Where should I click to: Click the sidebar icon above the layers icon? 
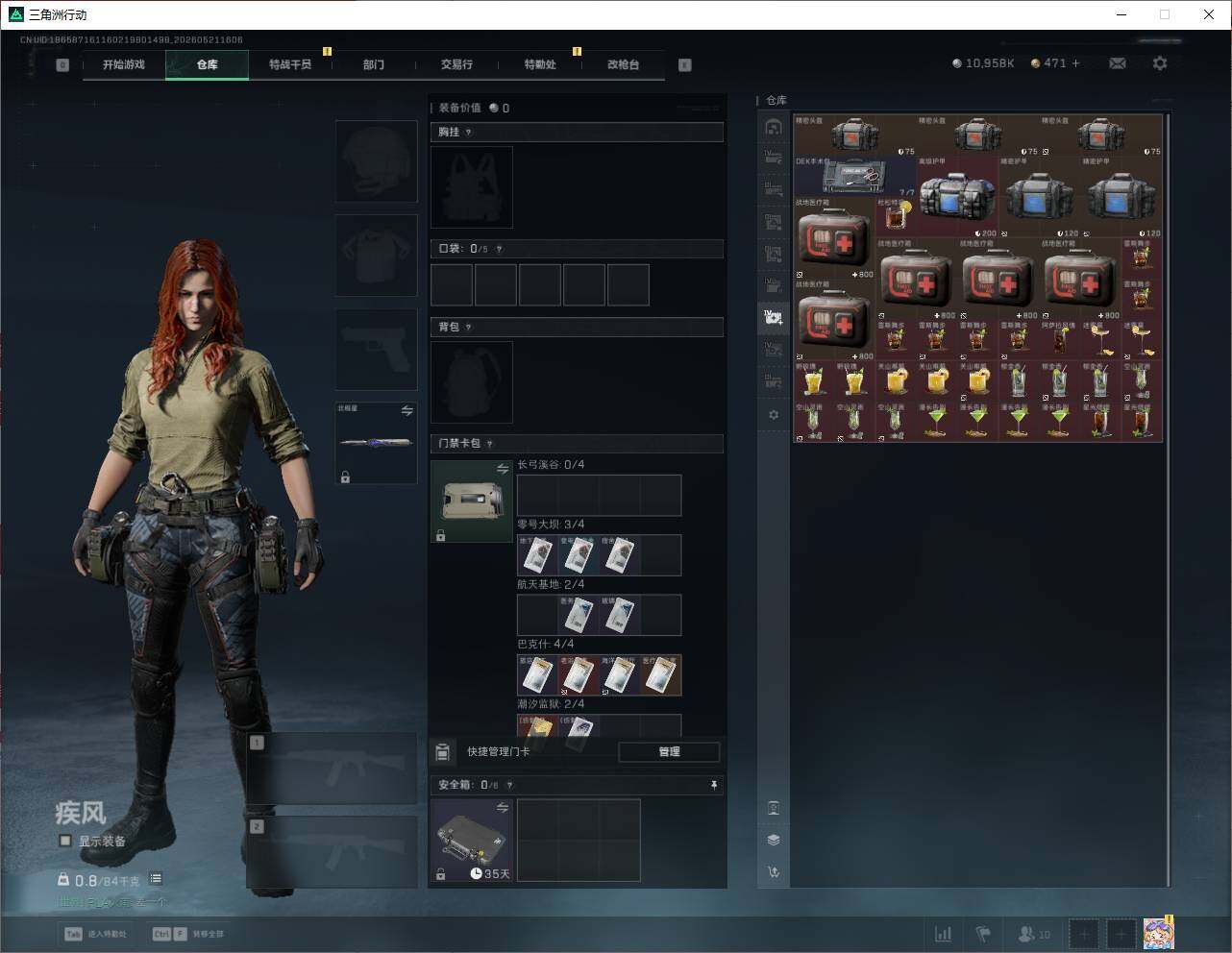[774, 808]
